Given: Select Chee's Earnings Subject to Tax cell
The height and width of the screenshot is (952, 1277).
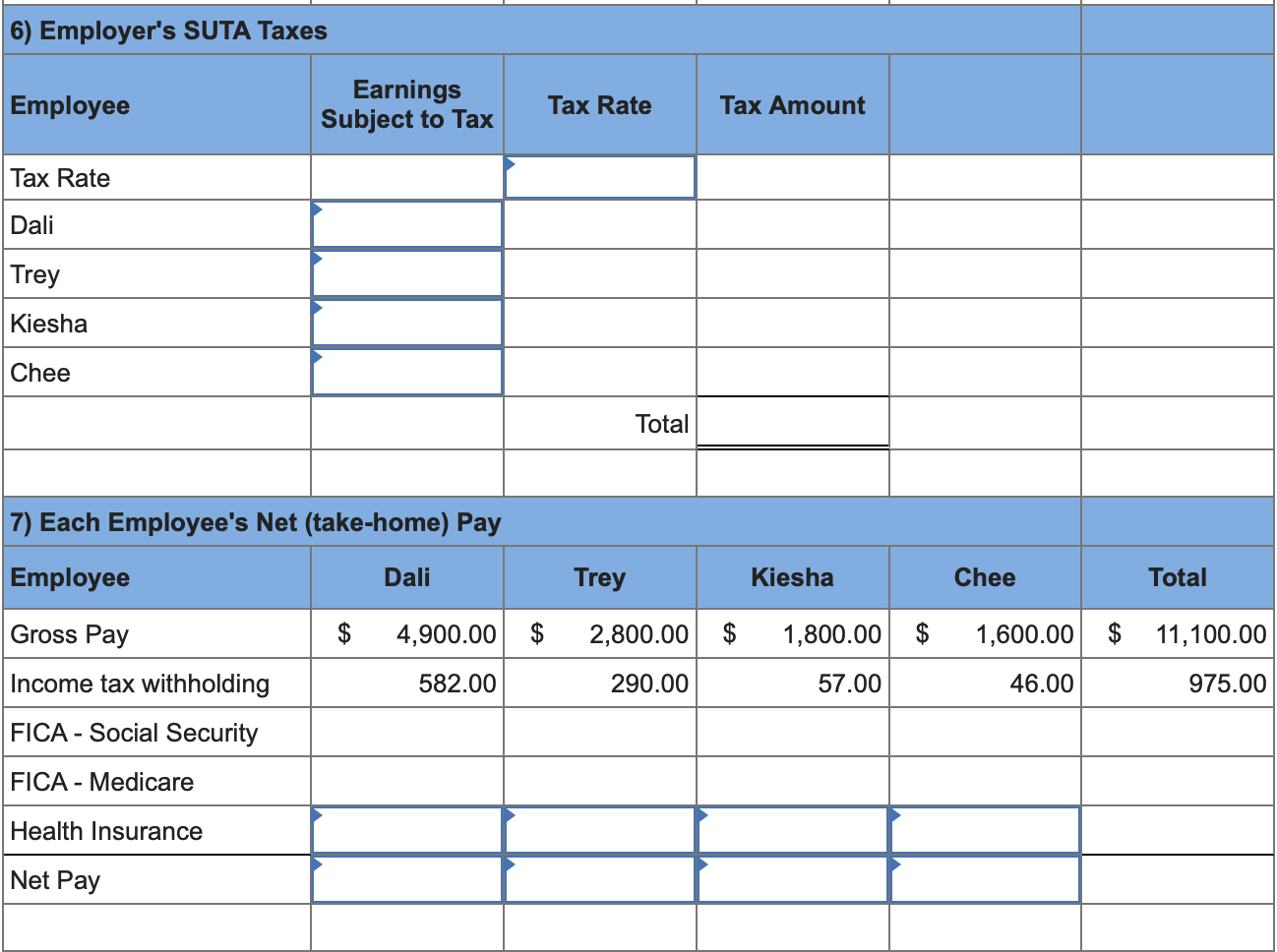Looking at the screenshot, I should point(407,372).
